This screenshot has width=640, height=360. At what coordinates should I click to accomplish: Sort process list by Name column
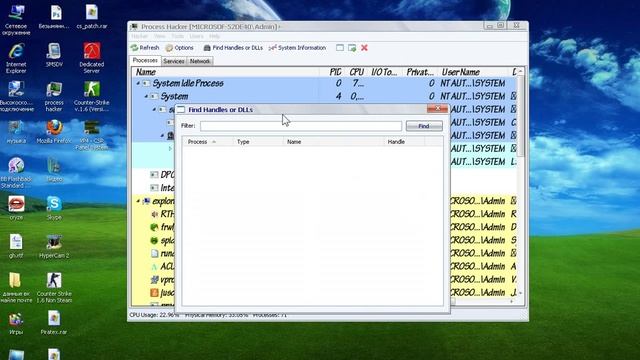coord(226,72)
